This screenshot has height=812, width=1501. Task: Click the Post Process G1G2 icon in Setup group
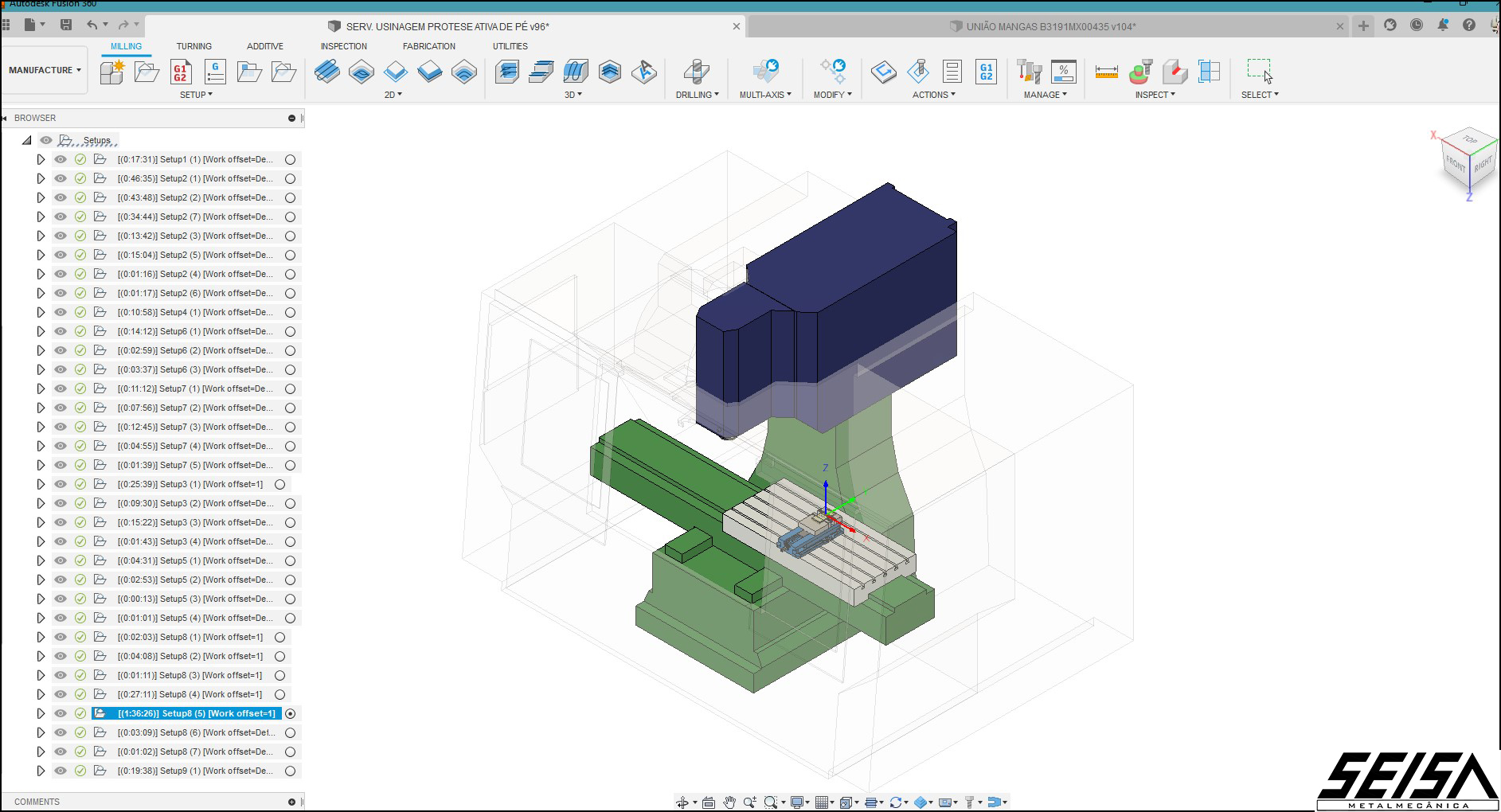(181, 72)
